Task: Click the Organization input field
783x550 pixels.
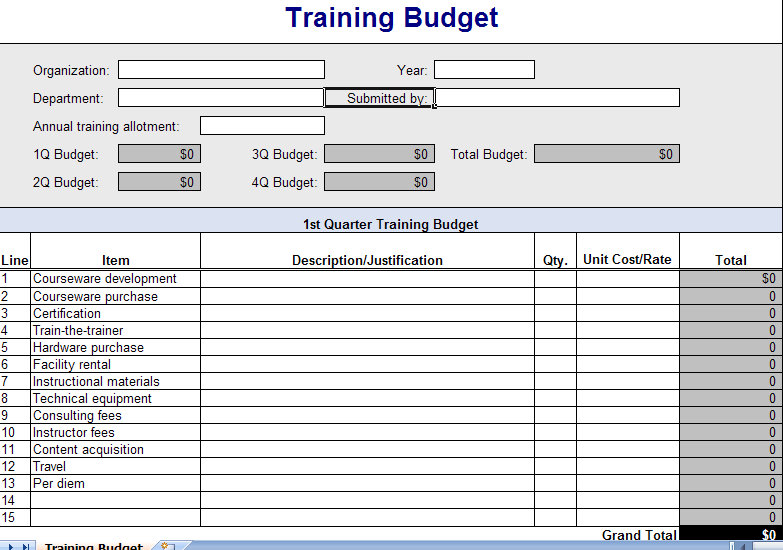Action: 221,69
